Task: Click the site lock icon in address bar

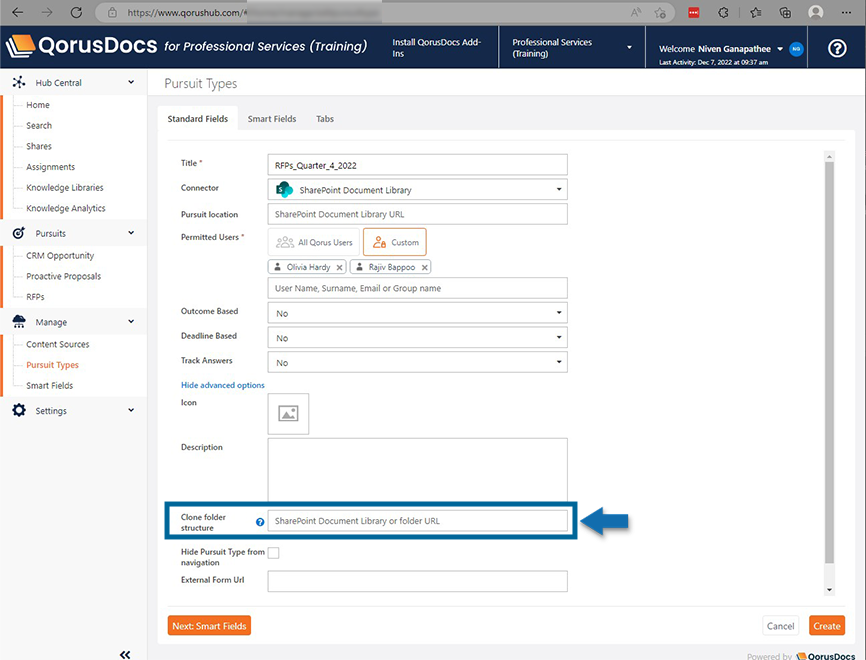Action: 112,12
